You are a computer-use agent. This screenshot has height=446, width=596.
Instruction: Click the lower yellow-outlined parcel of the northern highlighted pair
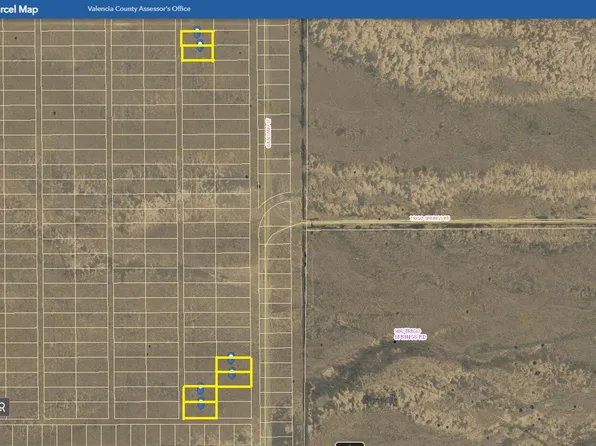click(x=197, y=53)
